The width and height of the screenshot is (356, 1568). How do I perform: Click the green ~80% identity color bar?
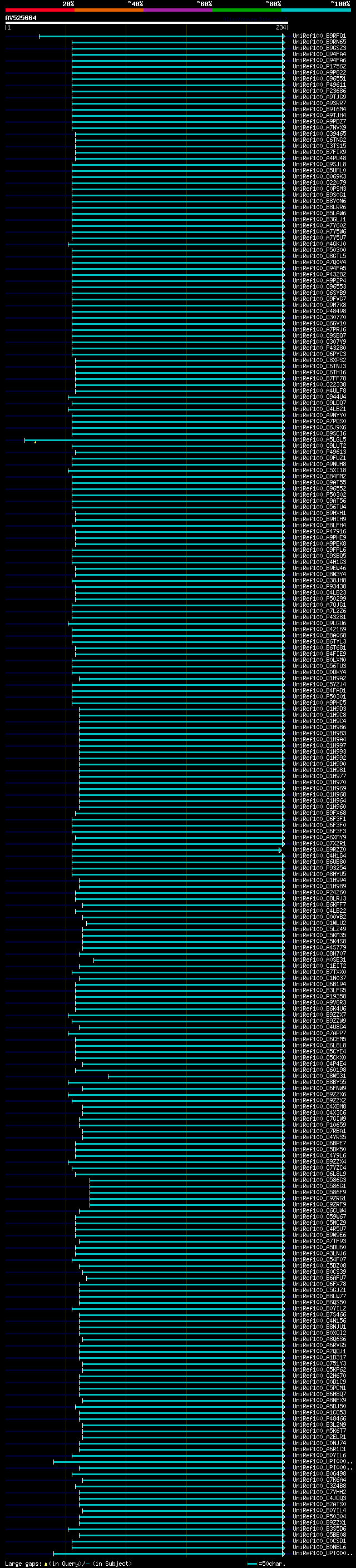(x=247, y=10)
